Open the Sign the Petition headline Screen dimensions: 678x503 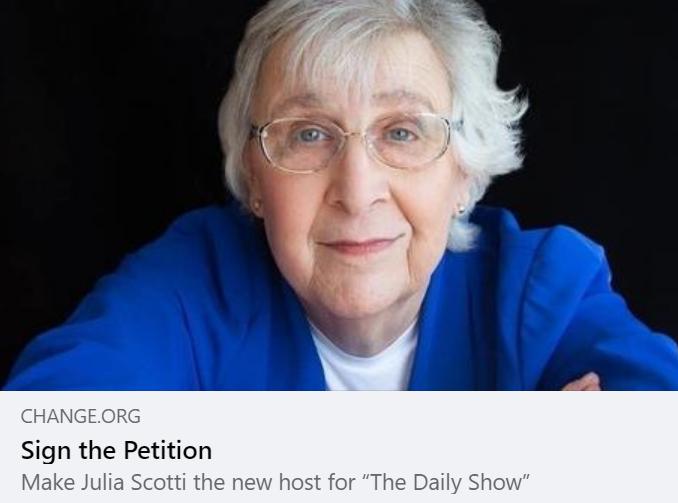(x=116, y=450)
